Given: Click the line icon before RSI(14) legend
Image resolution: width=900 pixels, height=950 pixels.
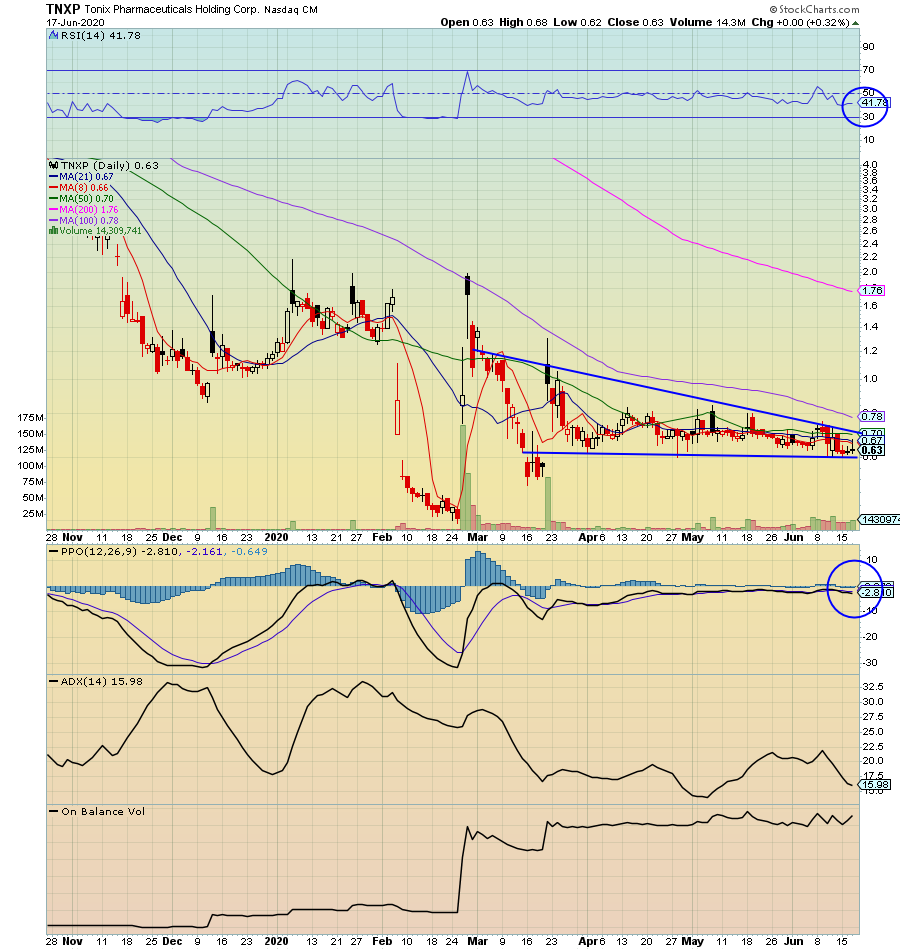Looking at the screenshot, I should point(53,36).
